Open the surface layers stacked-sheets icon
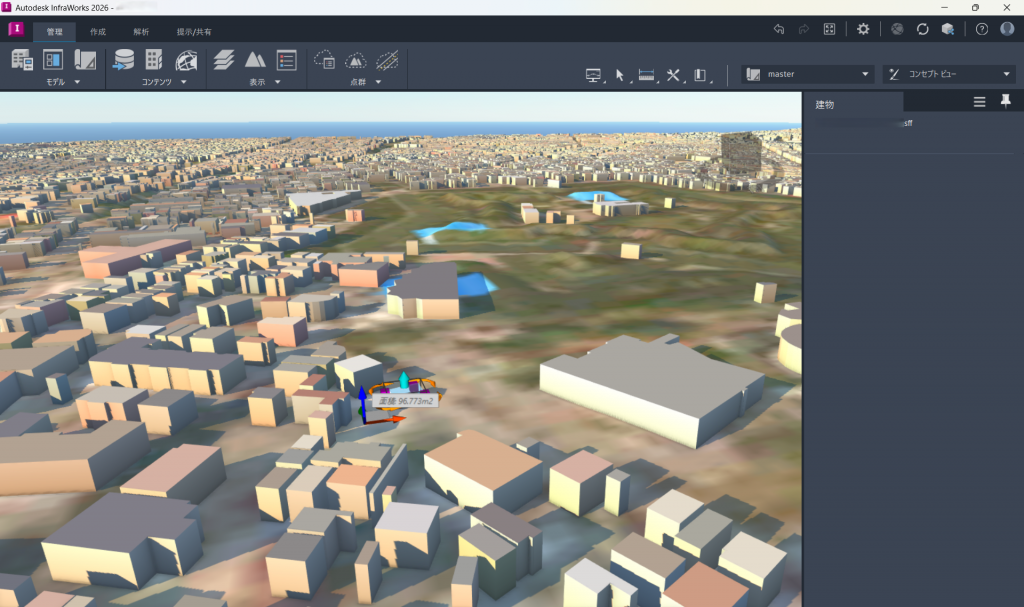Viewport: 1024px width, 607px height. [224, 60]
